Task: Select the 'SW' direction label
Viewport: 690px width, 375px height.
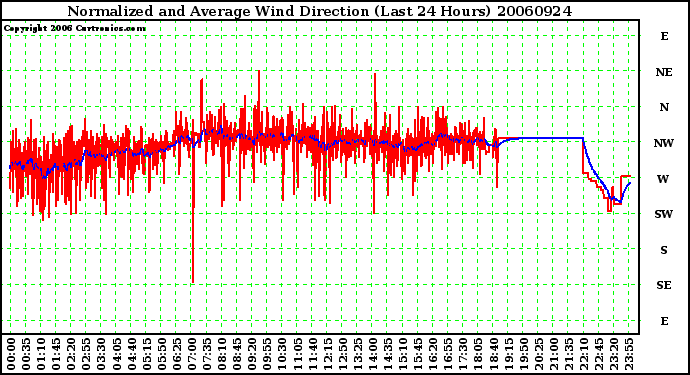Action: pos(664,214)
